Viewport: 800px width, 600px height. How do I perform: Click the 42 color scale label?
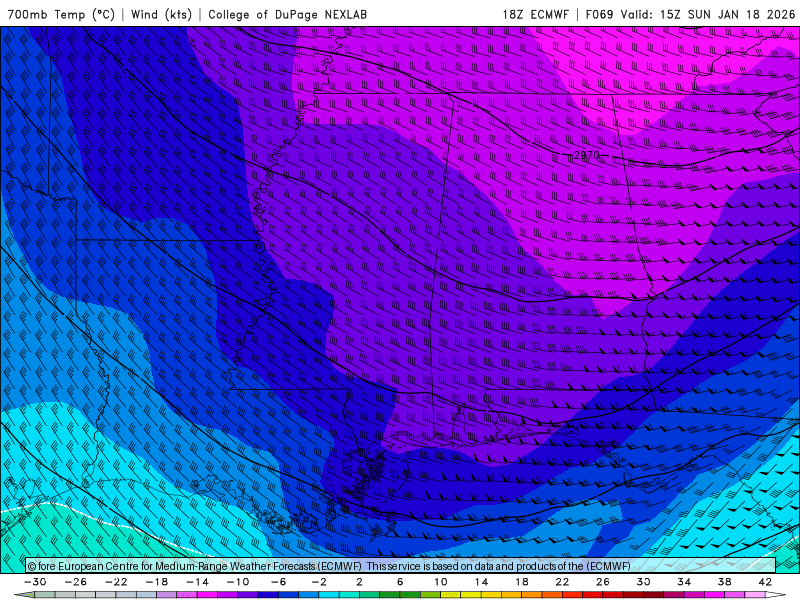click(765, 582)
